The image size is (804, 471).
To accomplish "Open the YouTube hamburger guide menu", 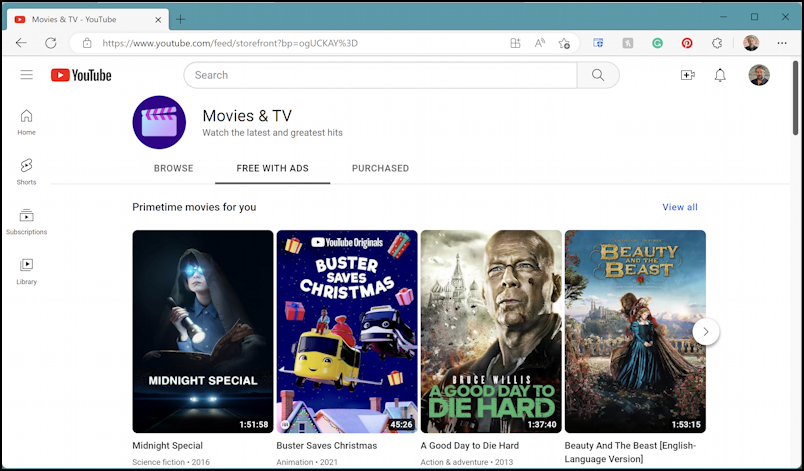I will click(26, 75).
